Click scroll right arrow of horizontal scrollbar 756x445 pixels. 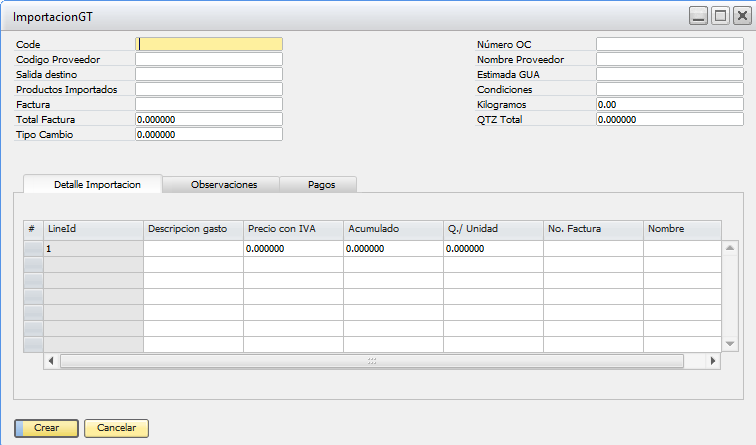713,360
